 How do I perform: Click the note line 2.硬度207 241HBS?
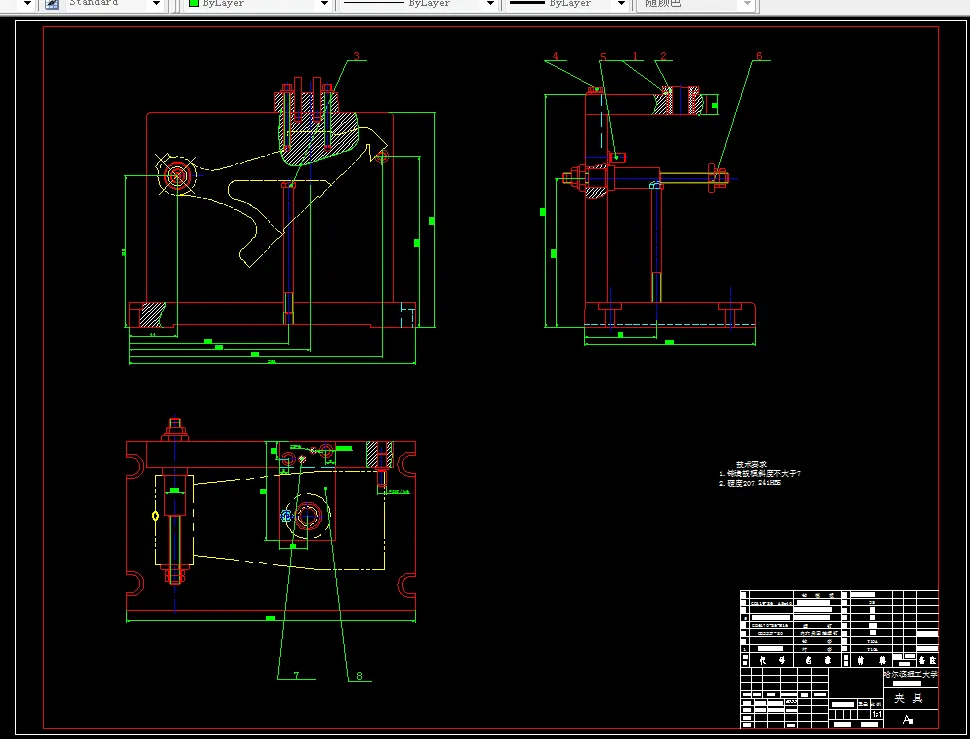(750, 483)
